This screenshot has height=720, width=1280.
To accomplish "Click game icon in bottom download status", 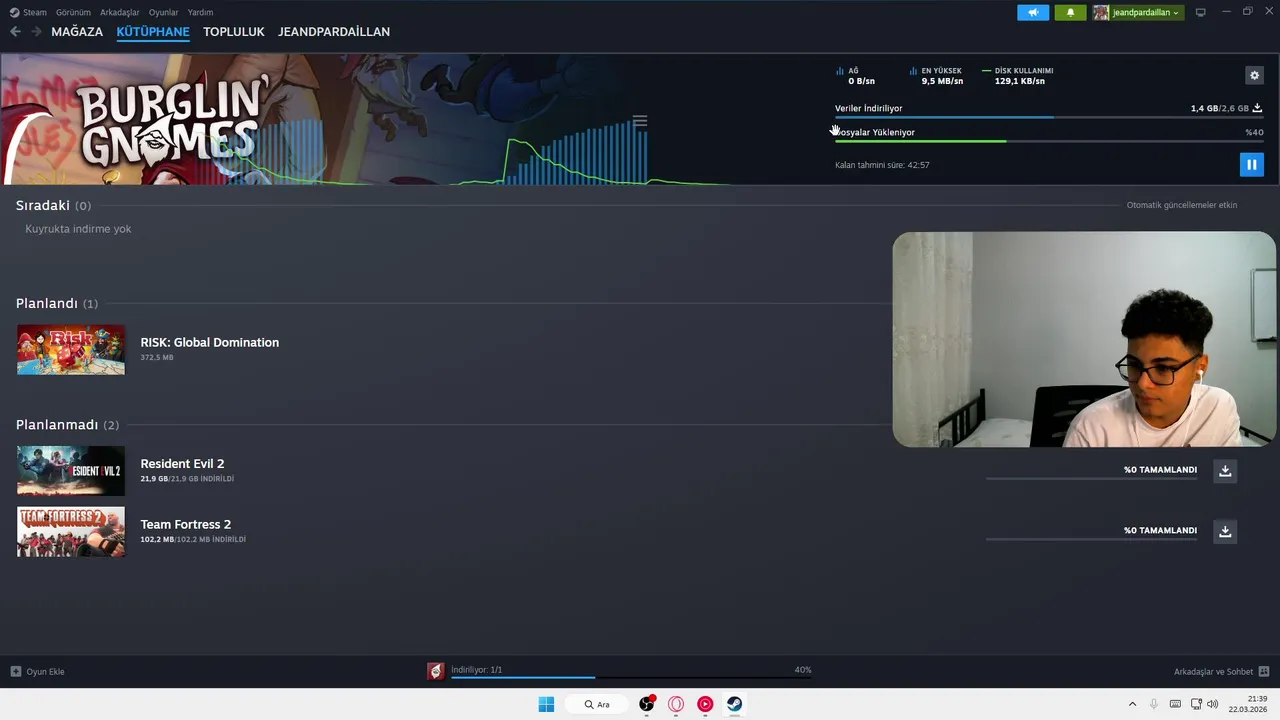I will pos(436,671).
